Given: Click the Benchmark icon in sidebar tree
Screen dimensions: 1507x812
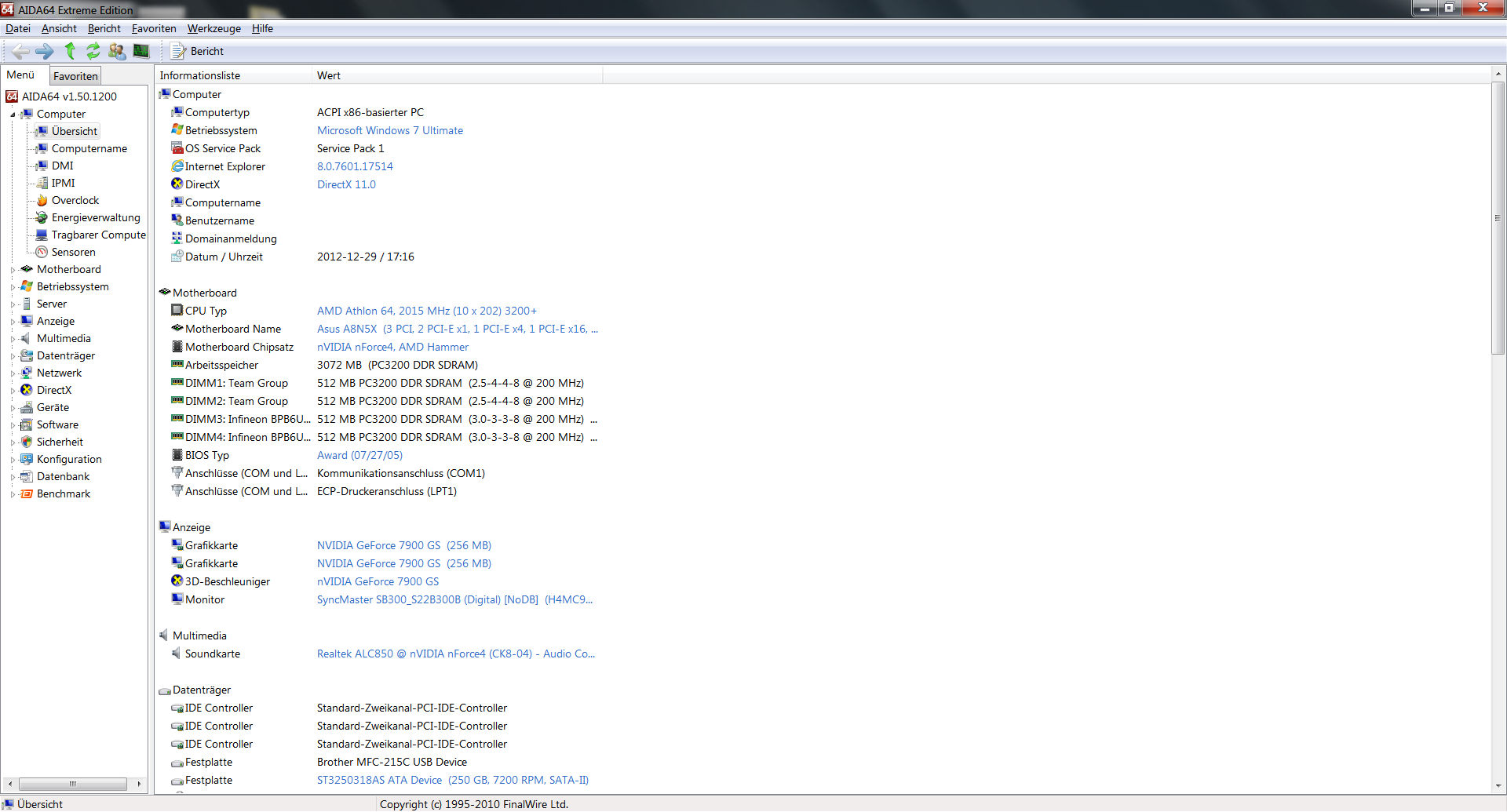Looking at the screenshot, I should pyautogui.click(x=27, y=493).
